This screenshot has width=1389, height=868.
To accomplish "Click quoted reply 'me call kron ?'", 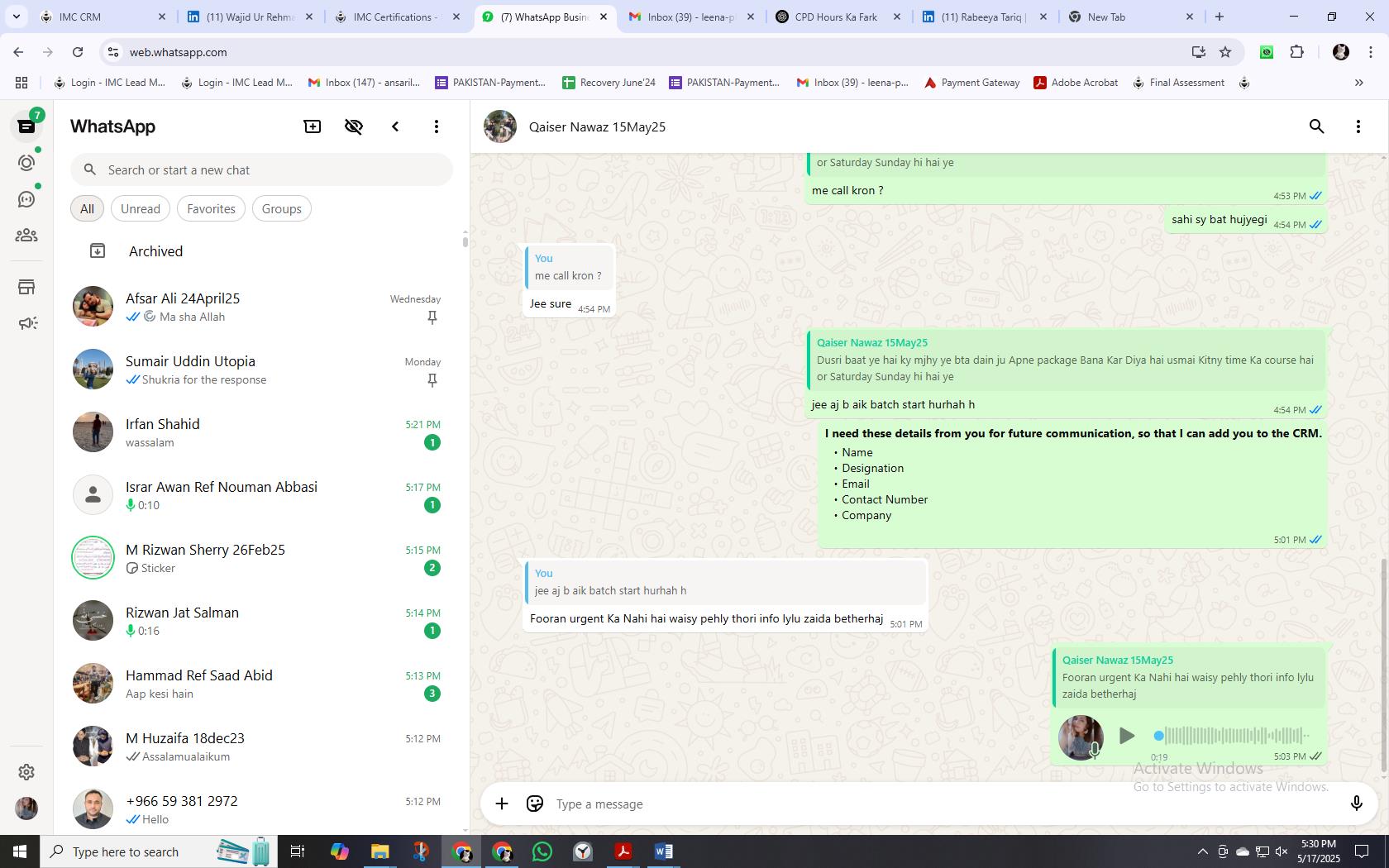I will (569, 267).
